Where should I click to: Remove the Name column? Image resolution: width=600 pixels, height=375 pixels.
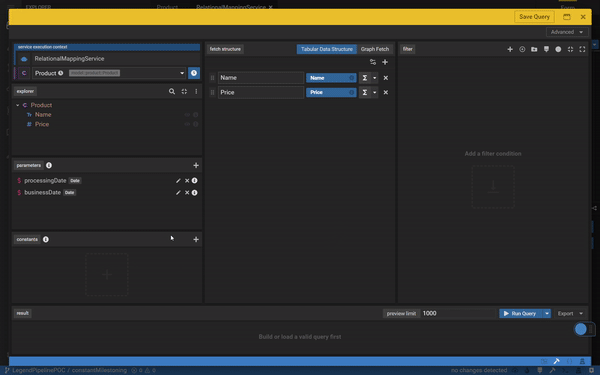tap(386, 78)
